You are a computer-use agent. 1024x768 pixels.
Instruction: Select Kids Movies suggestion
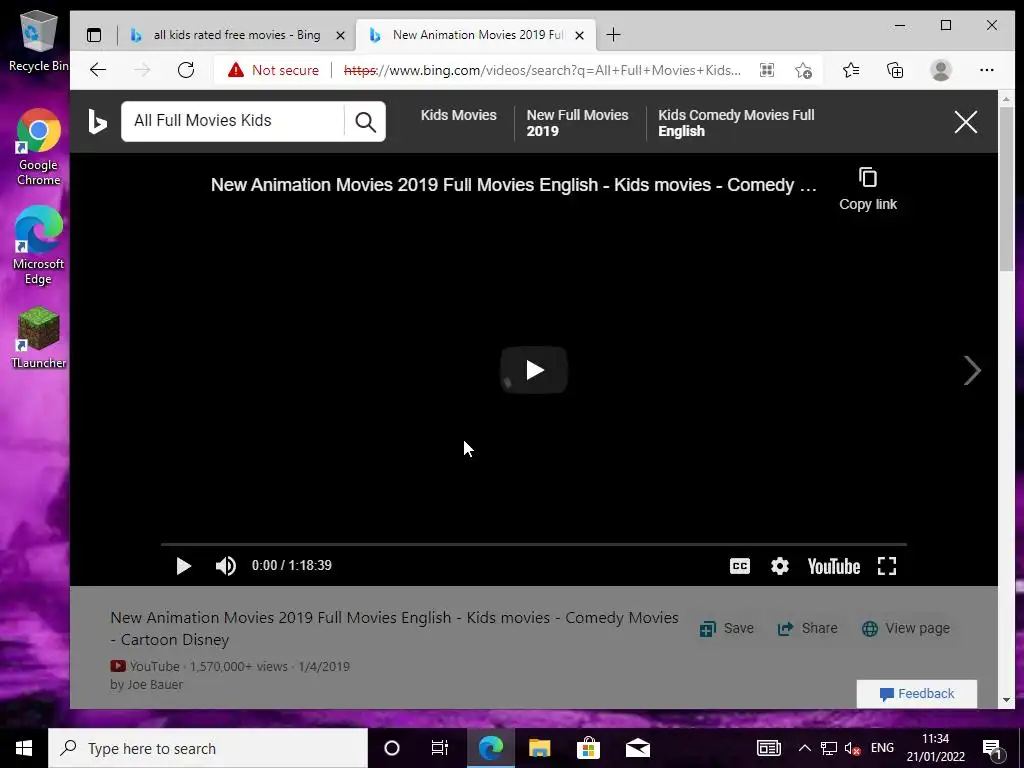458,115
